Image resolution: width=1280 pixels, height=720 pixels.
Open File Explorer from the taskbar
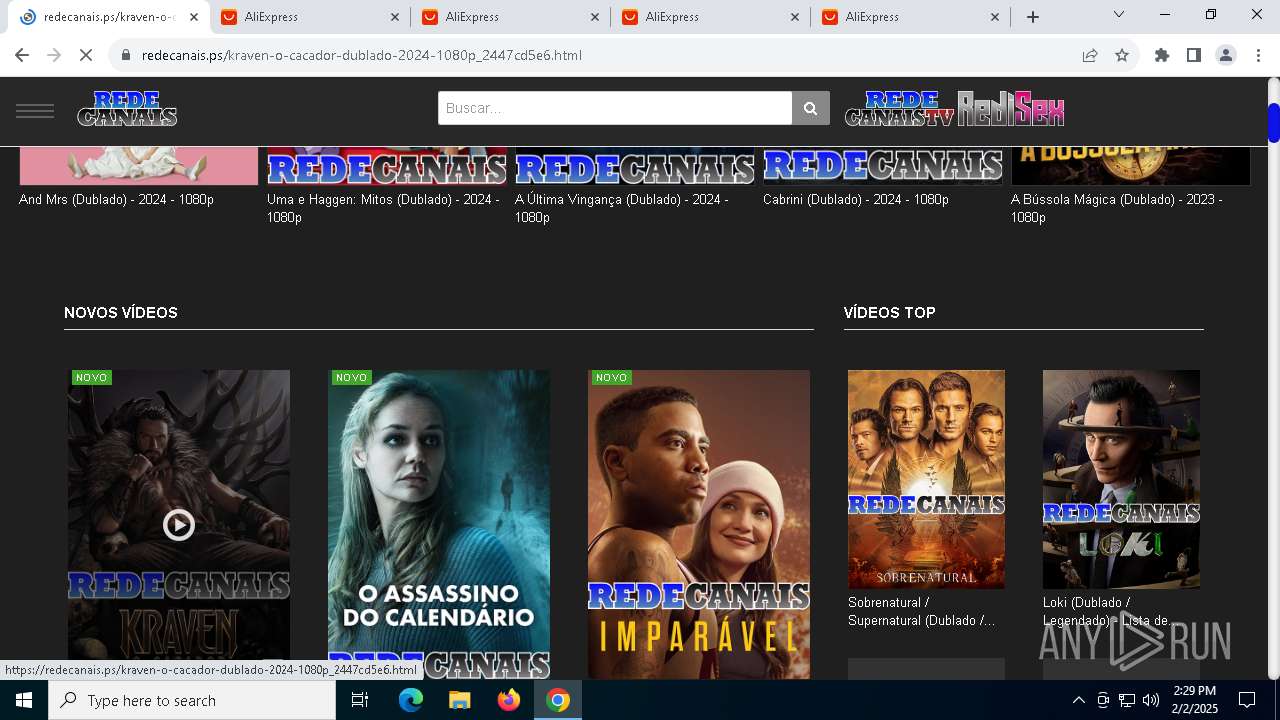[460, 700]
